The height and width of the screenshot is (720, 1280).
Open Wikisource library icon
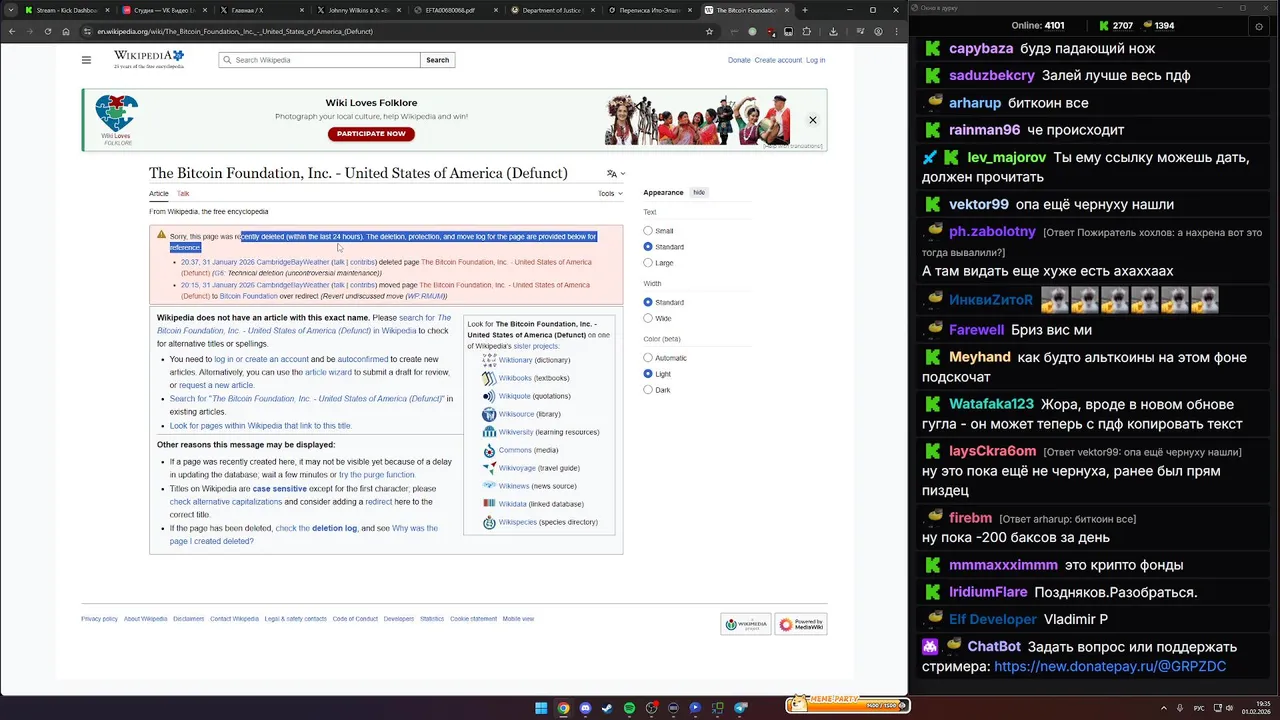click(489, 414)
